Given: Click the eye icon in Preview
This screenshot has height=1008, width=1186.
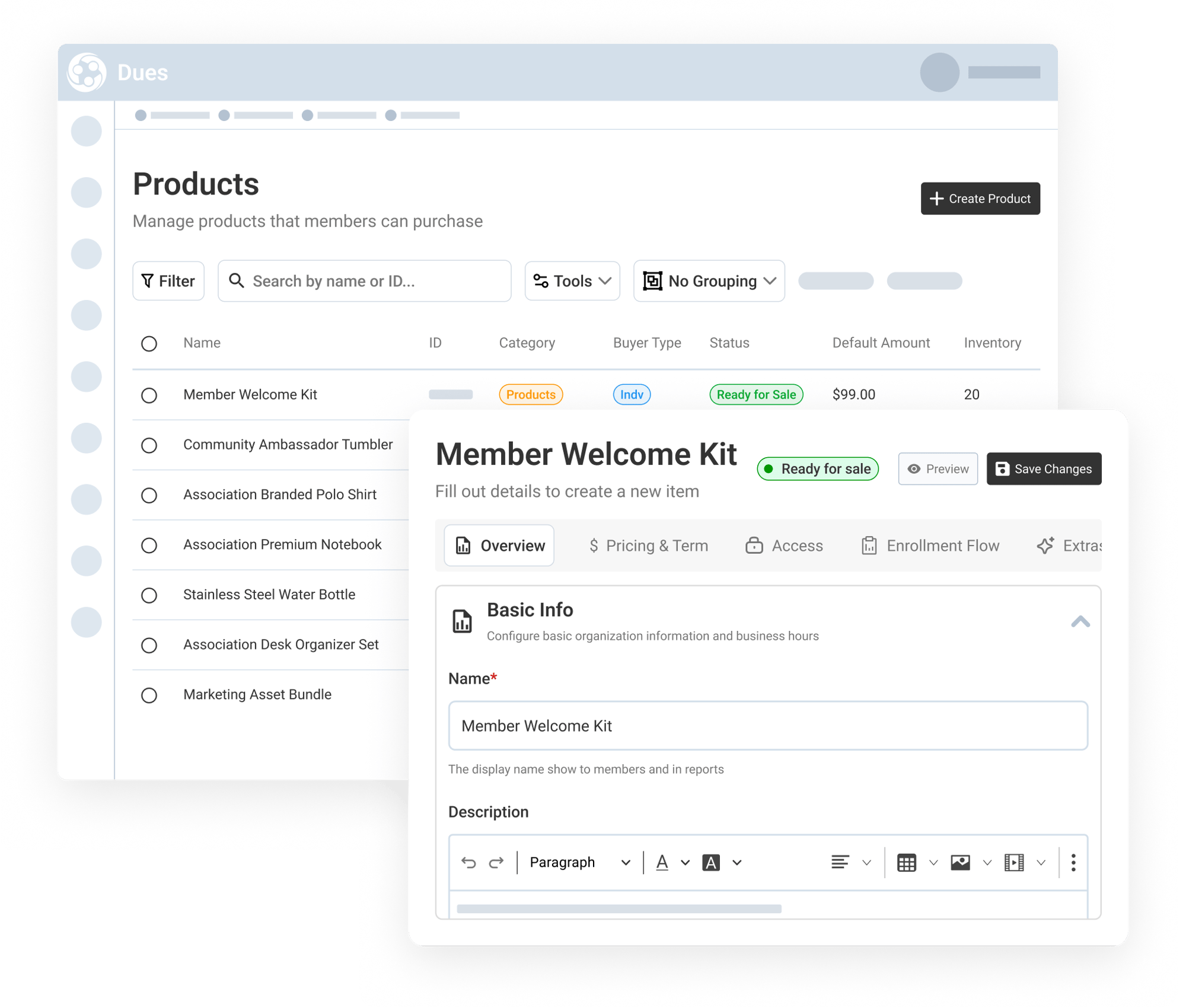Looking at the screenshot, I should (914, 469).
